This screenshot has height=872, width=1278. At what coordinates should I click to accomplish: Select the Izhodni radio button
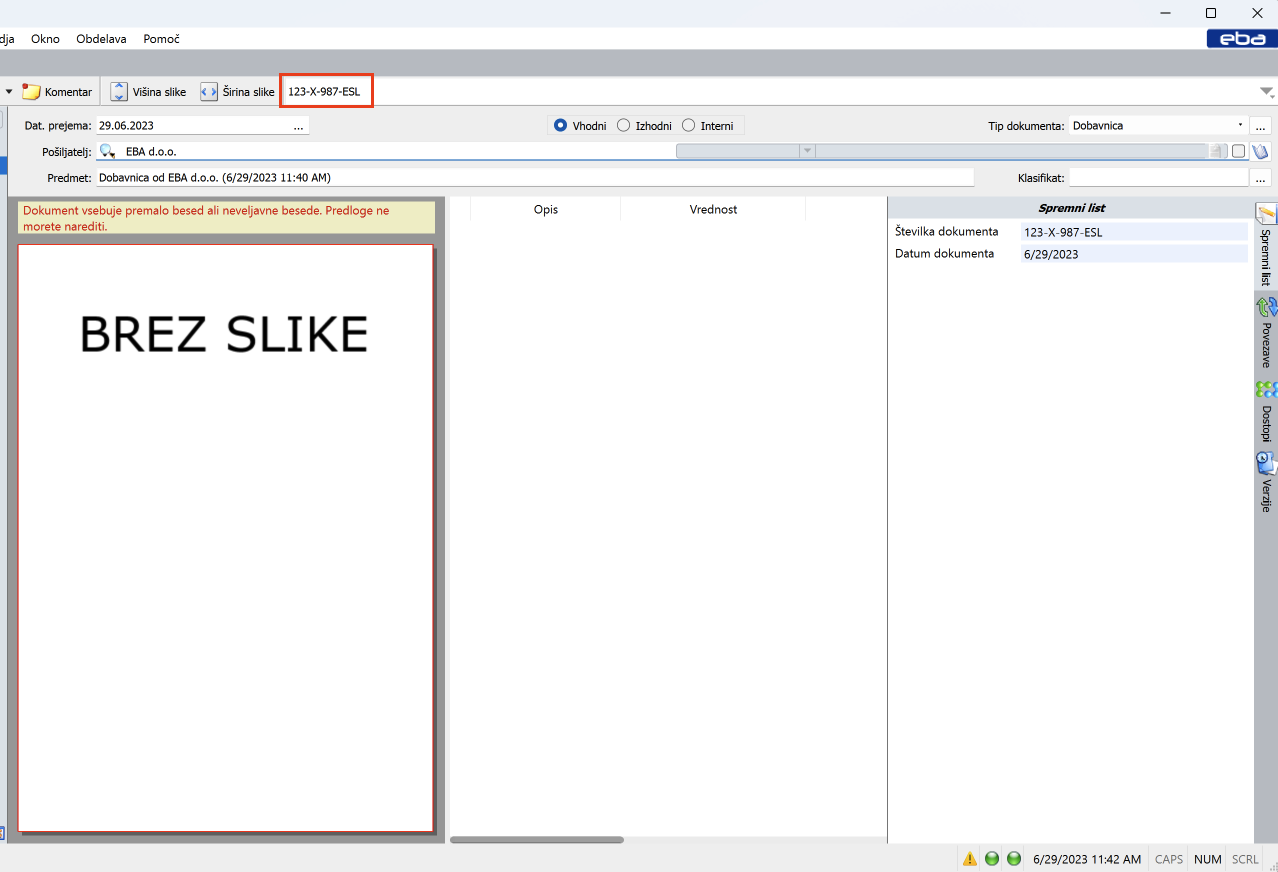point(623,126)
